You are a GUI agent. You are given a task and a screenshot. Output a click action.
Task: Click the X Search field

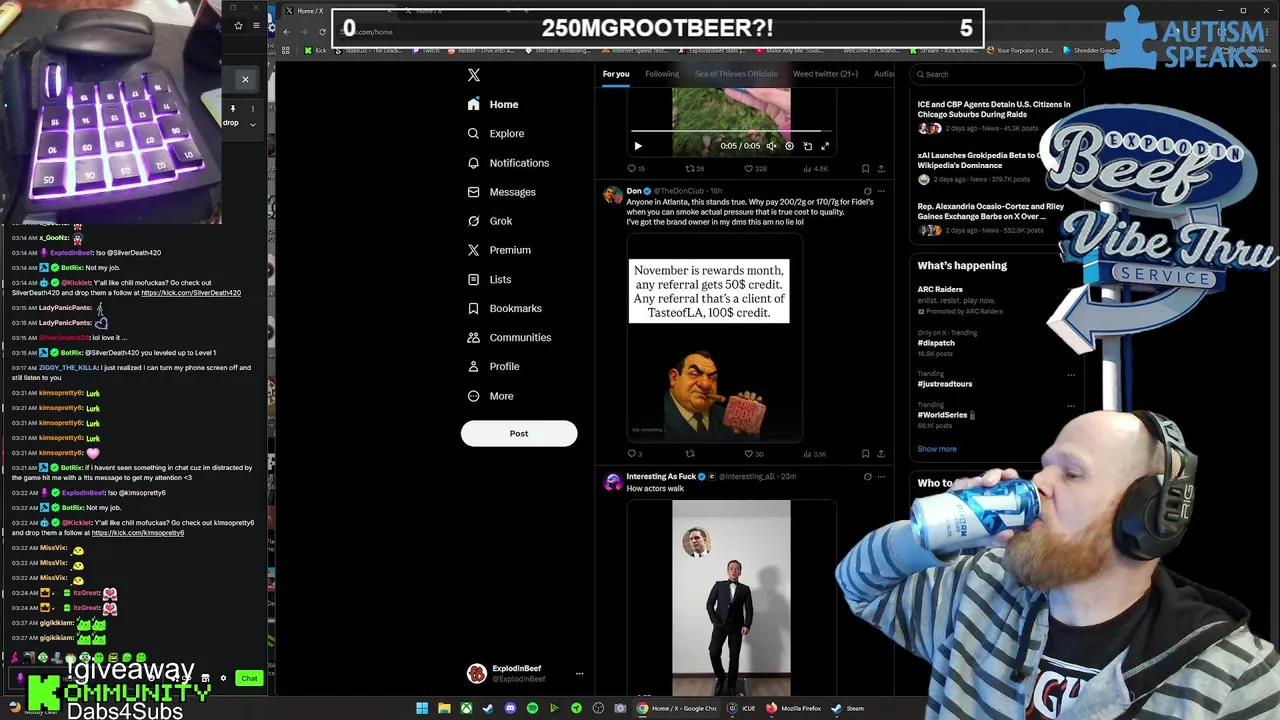(x=995, y=74)
